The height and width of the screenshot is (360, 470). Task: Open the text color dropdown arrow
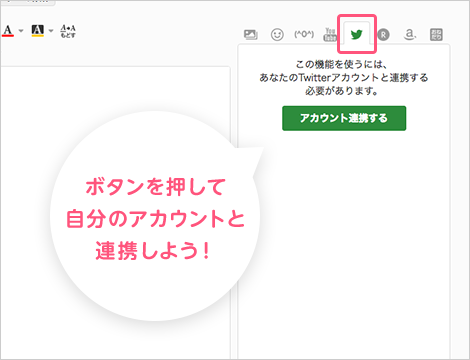pos(21,31)
